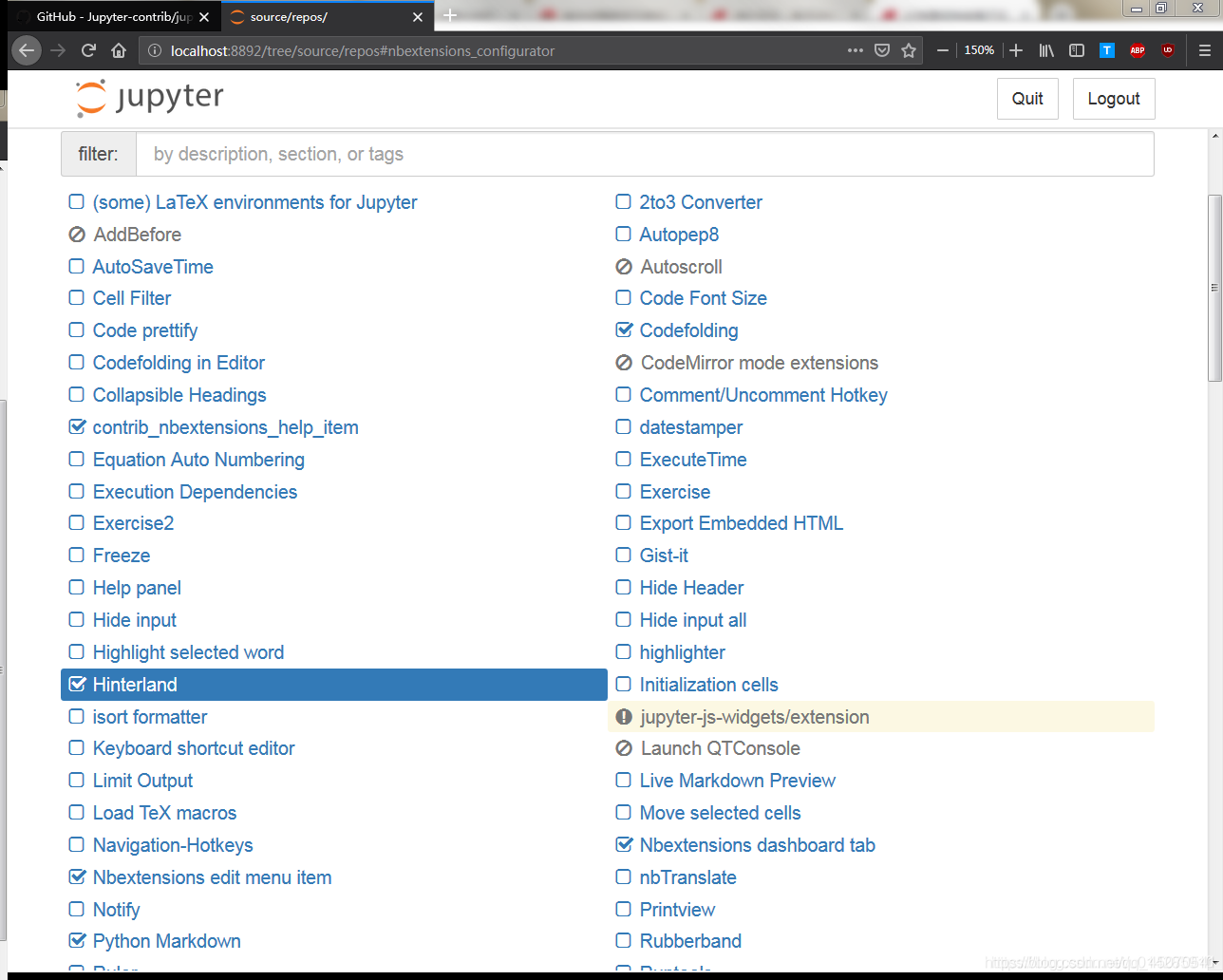Screen dimensions: 1223x980
Task: Click the browser Forward arrow
Action: [58, 50]
